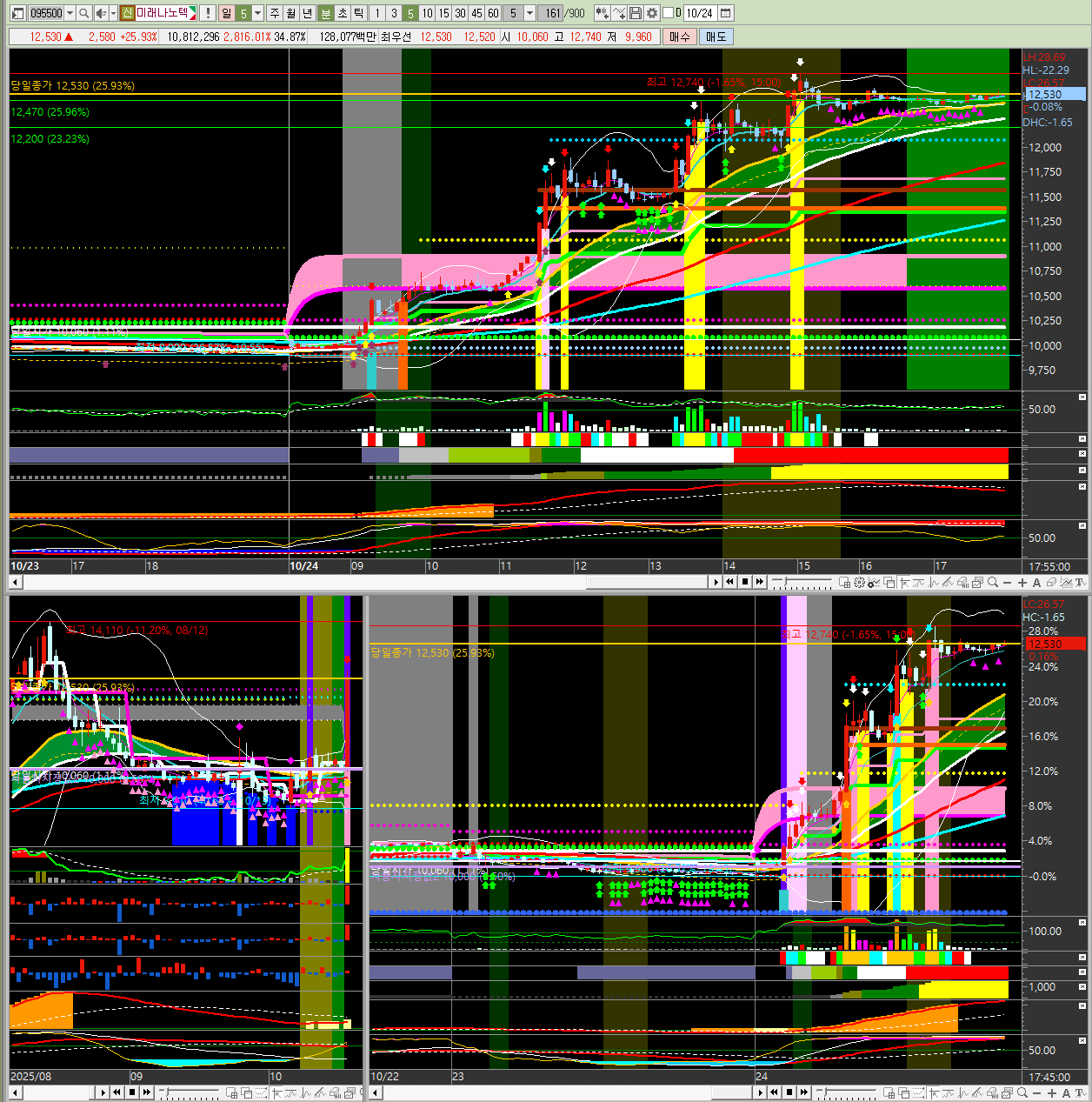Click the zoom slider in bottom-right chart toolbar

(x=846, y=1092)
